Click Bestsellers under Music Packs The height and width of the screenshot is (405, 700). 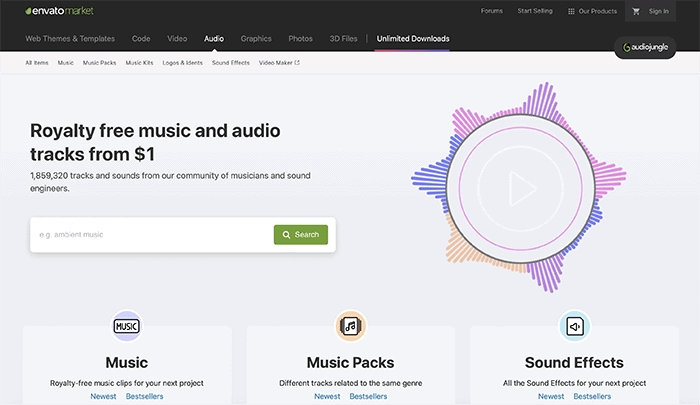pyautogui.click(x=368, y=397)
